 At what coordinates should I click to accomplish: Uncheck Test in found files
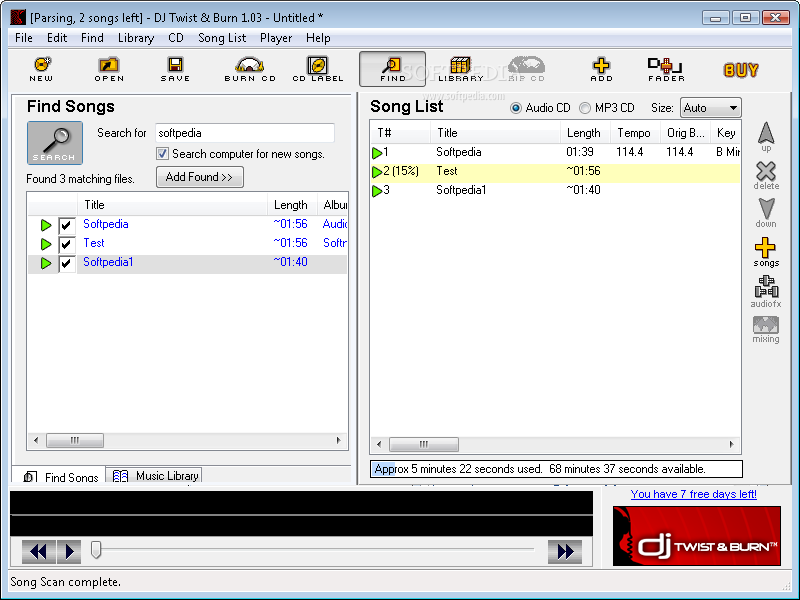(x=66, y=244)
